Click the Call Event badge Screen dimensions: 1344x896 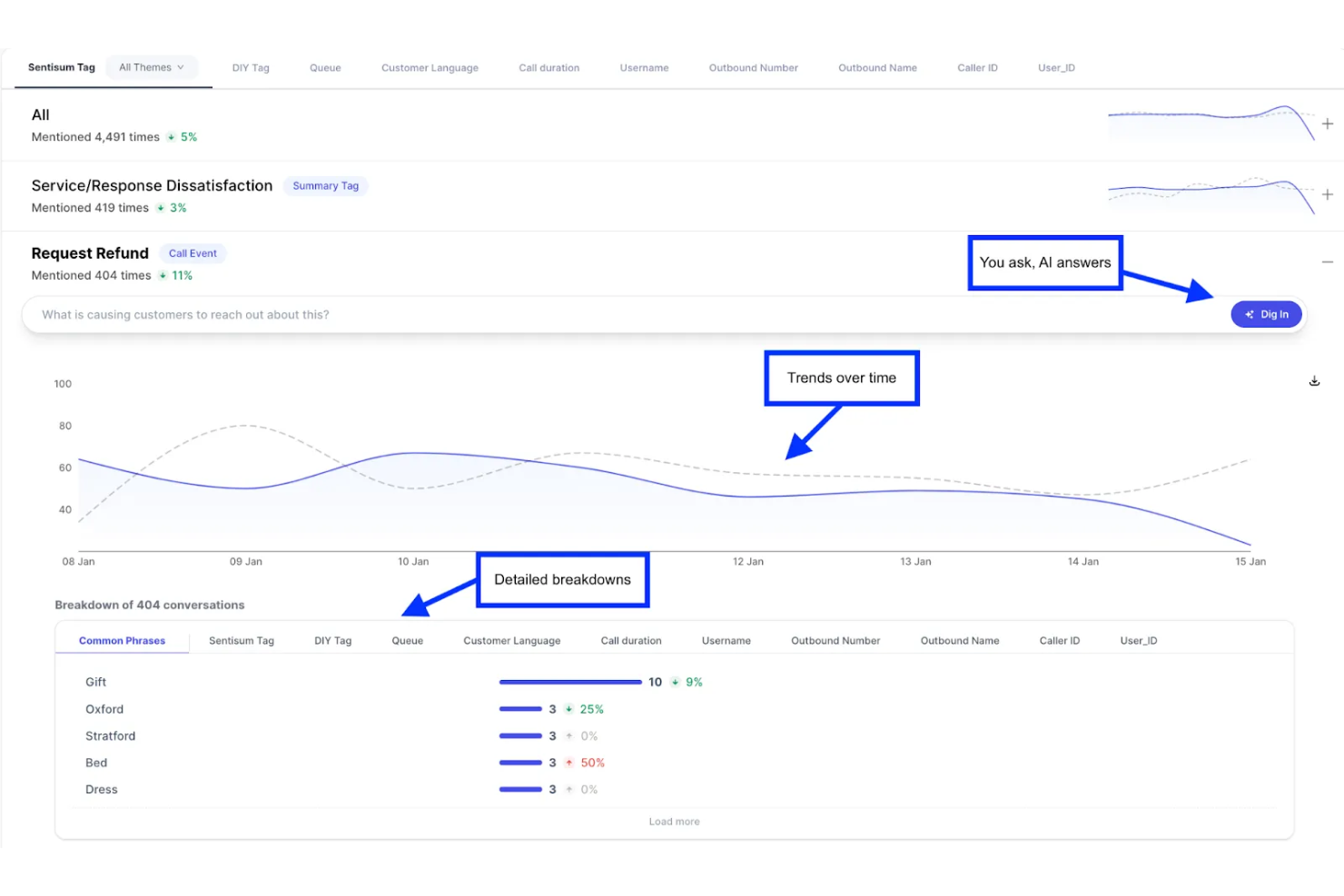(x=193, y=253)
